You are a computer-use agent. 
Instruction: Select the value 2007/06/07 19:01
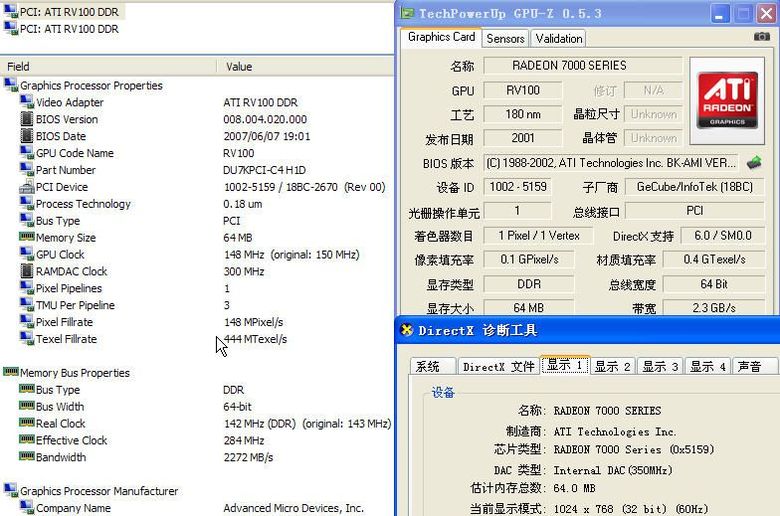click(266, 136)
